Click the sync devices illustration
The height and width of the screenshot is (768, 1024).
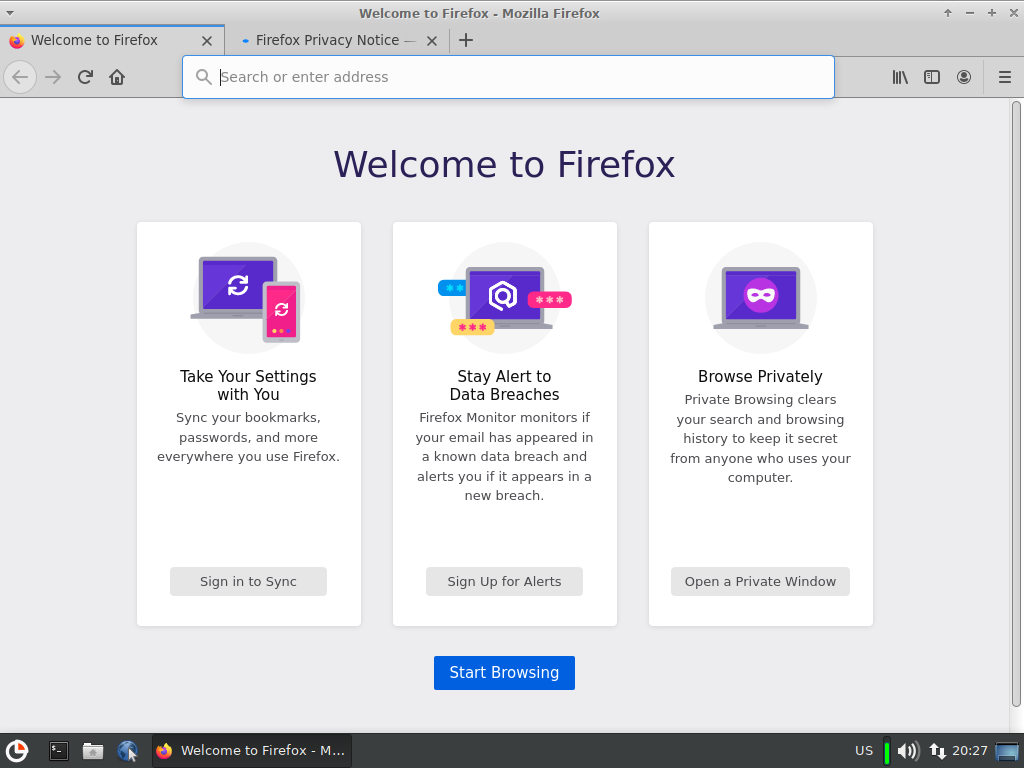click(x=248, y=298)
